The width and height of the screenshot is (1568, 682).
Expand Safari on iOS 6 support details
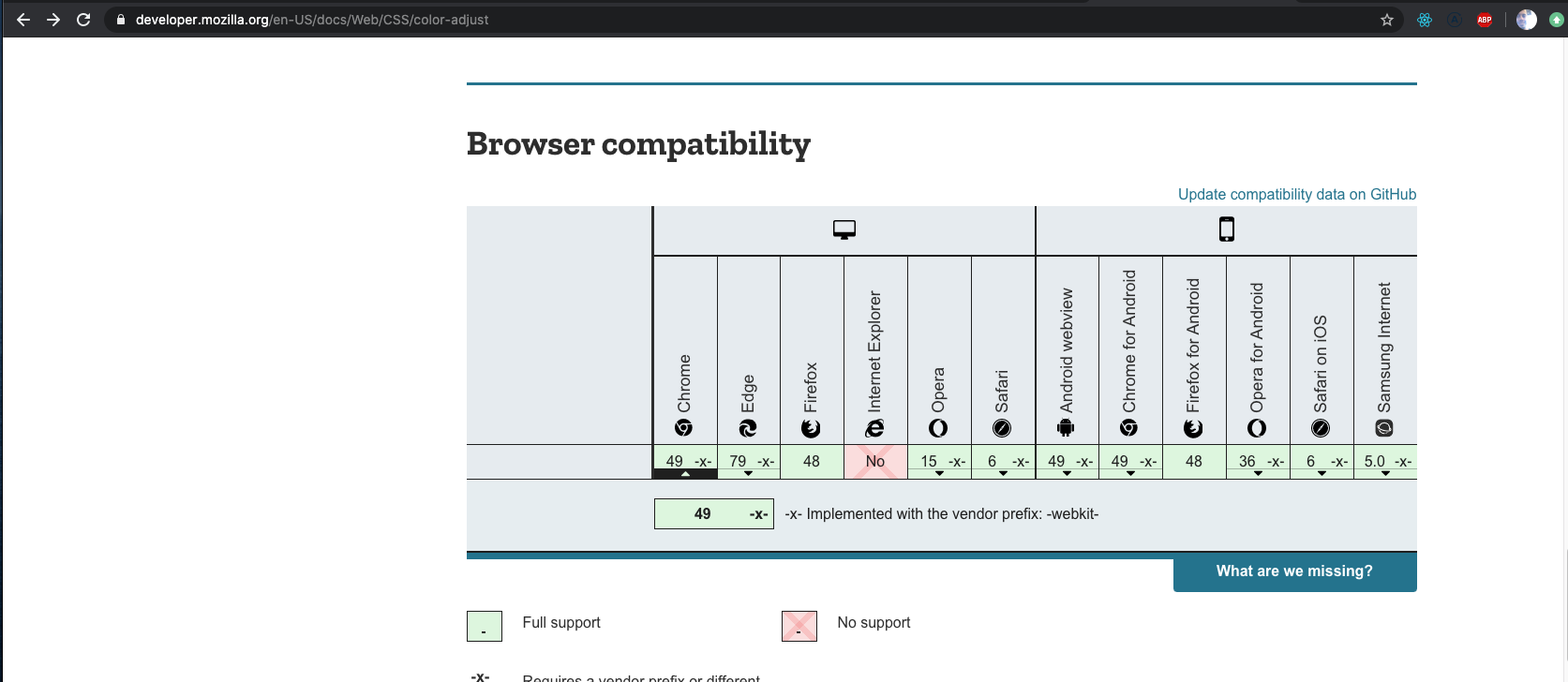coord(1322,462)
